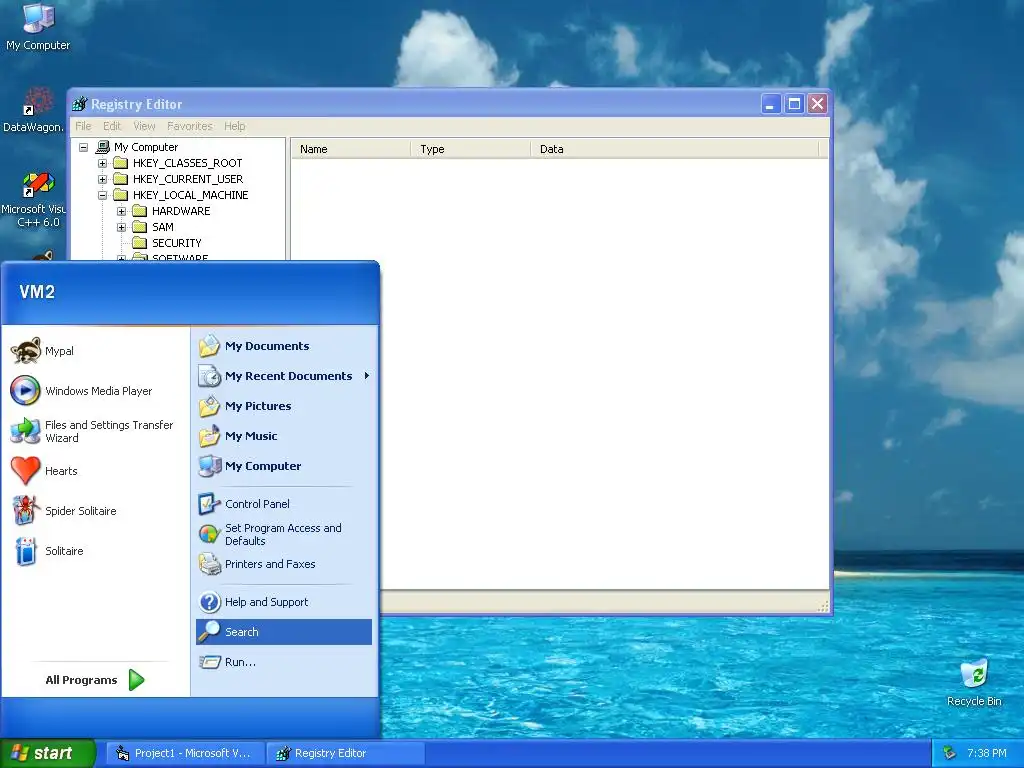Open Control Panel
Viewport: 1024px width, 768px height.
pyautogui.click(x=283, y=504)
